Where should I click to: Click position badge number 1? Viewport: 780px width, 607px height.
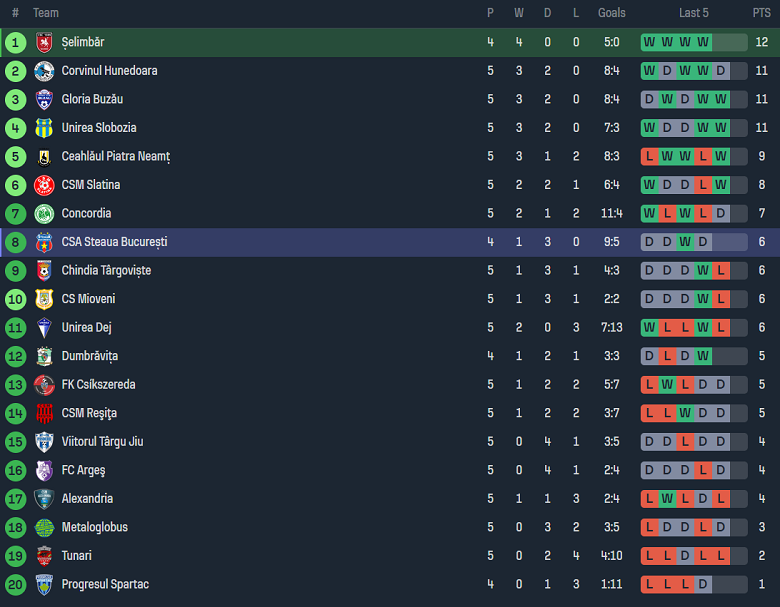(15, 42)
